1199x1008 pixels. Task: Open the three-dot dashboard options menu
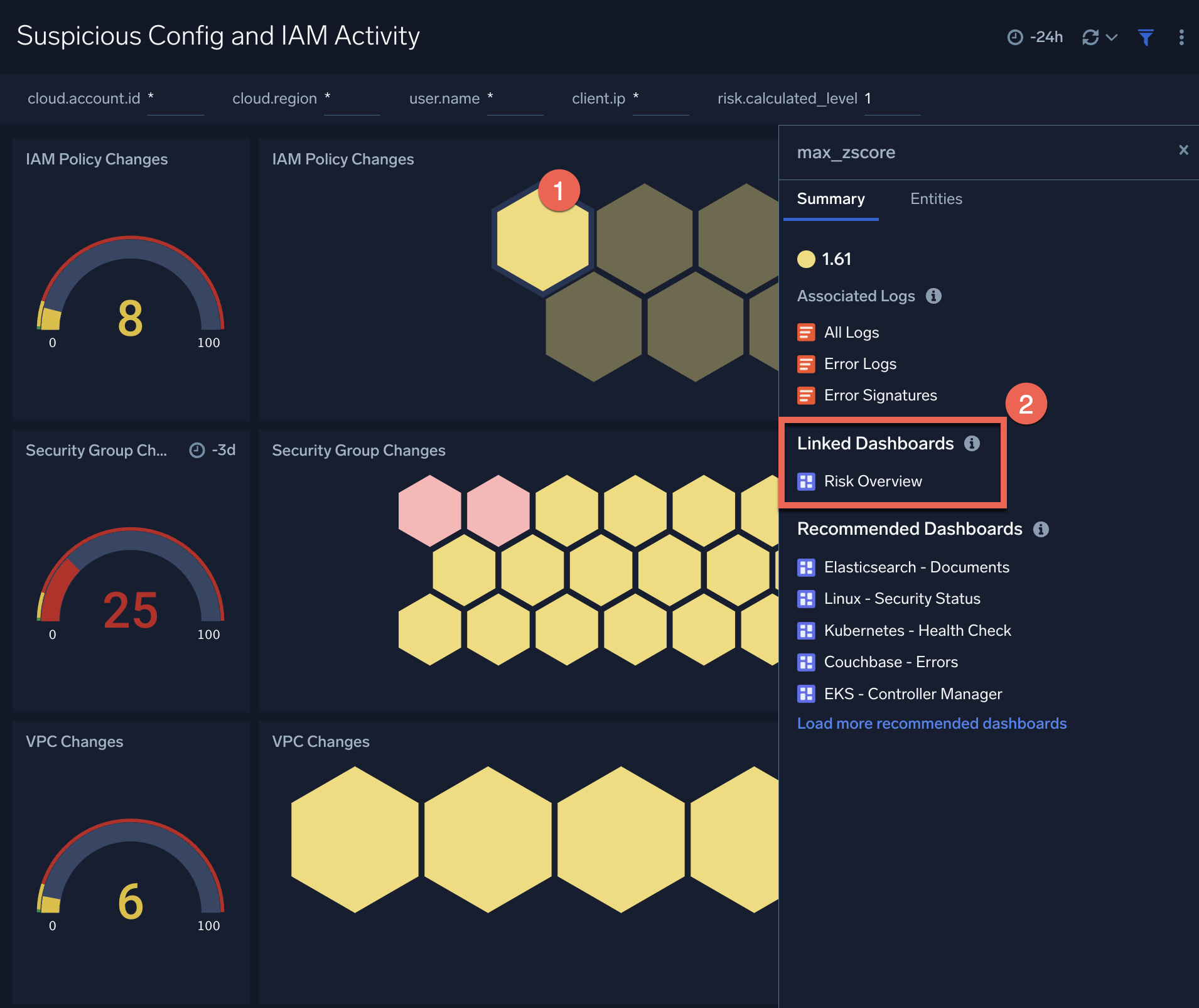click(x=1182, y=37)
